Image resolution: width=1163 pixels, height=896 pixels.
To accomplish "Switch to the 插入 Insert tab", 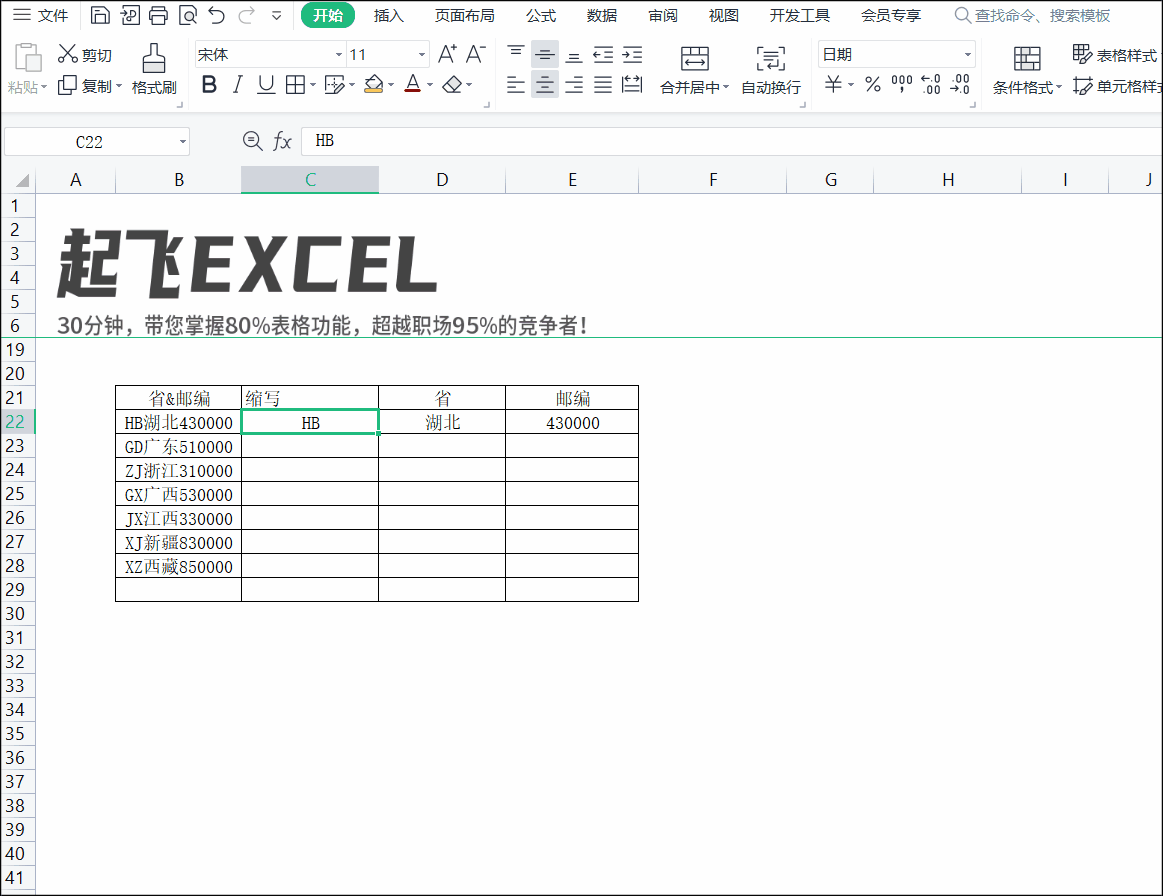I will (389, 15).
